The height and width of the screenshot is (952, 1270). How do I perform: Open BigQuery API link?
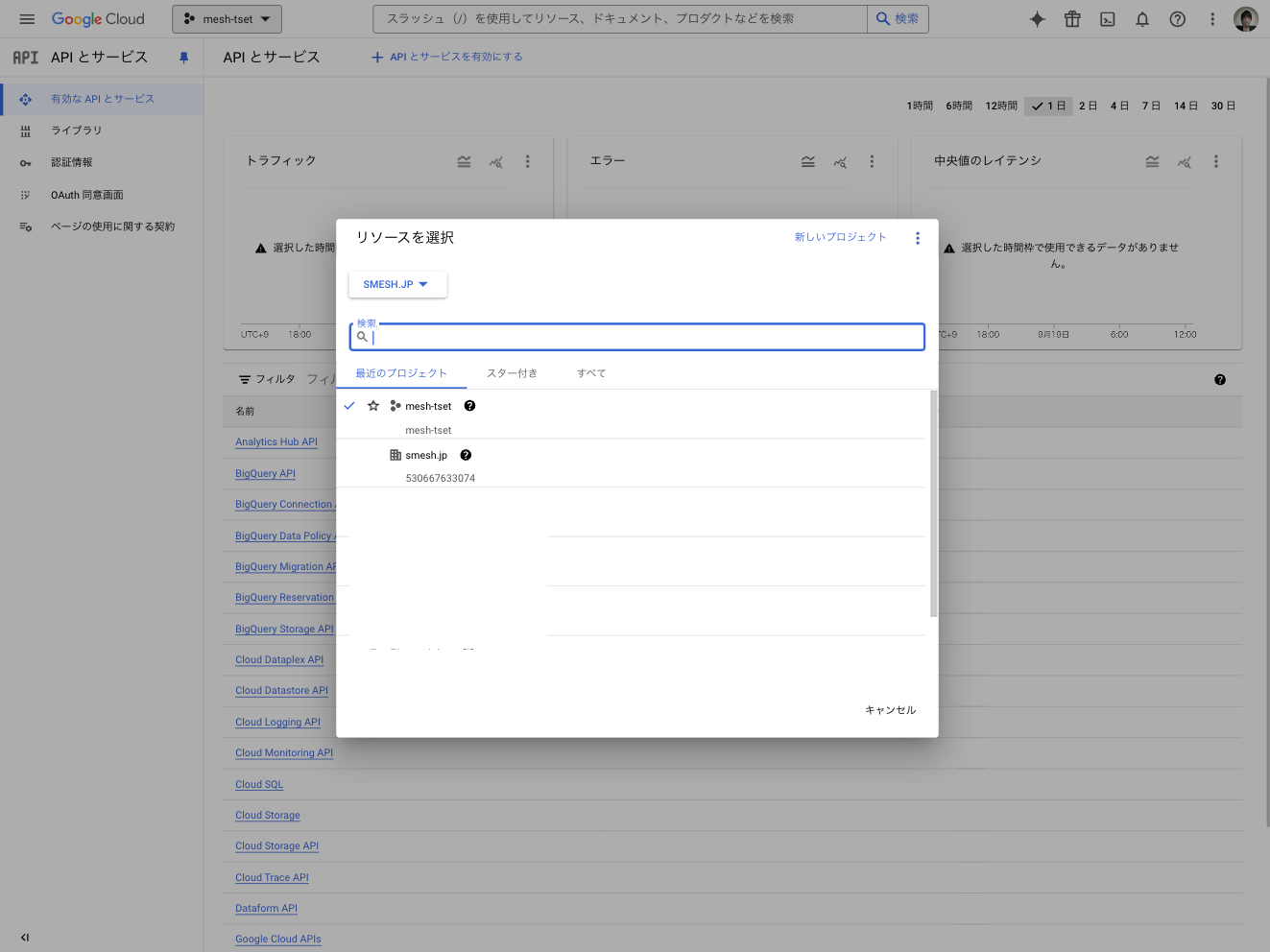click(x=266, y=474)
